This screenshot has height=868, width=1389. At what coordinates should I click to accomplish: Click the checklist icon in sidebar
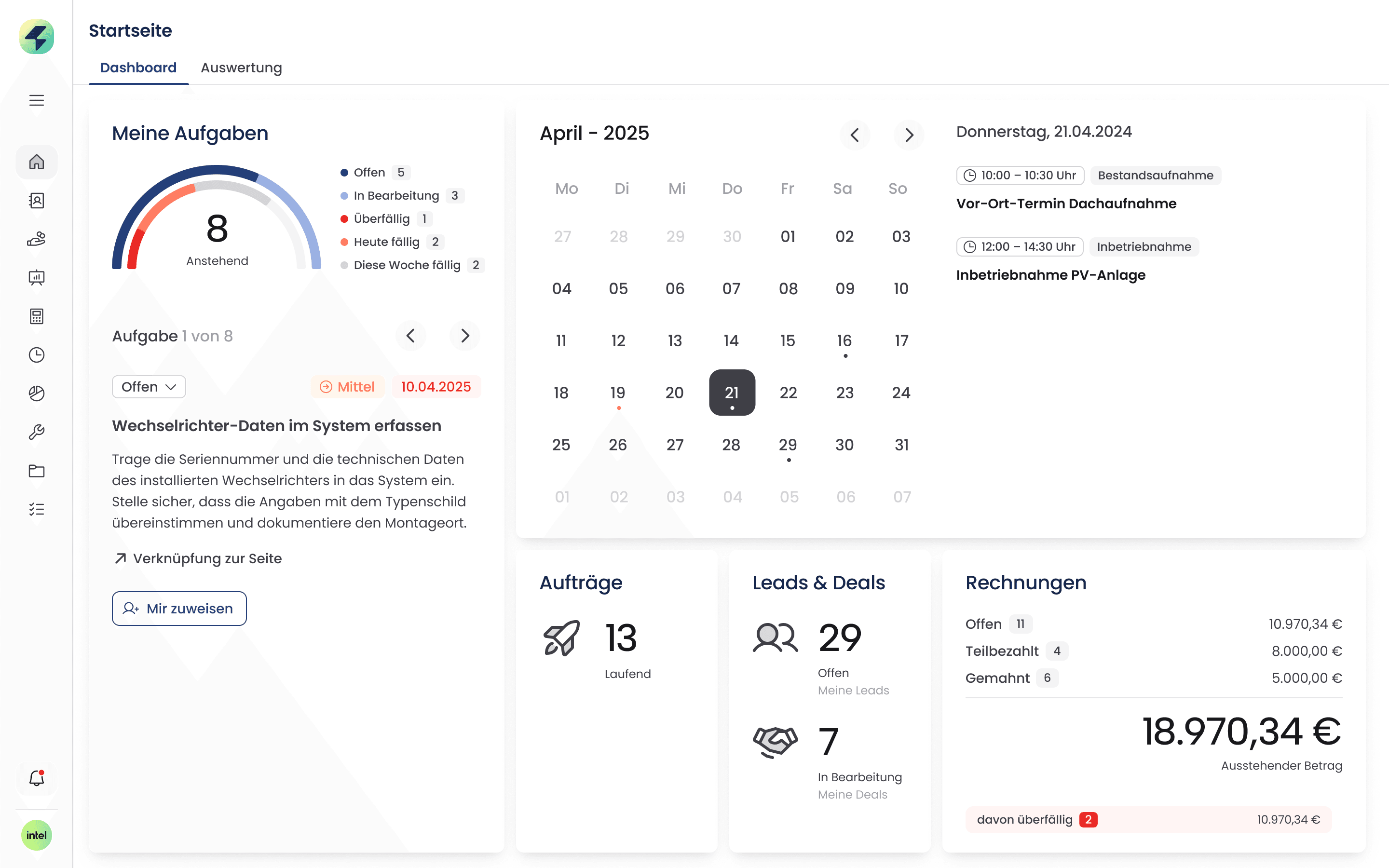pyautogui.click(x=36, y=509)
